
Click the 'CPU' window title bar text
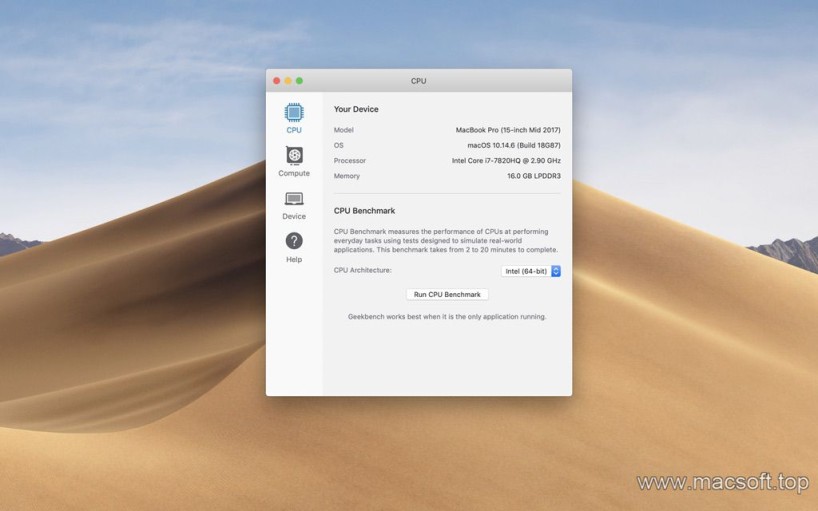click(x=418, y=81)
